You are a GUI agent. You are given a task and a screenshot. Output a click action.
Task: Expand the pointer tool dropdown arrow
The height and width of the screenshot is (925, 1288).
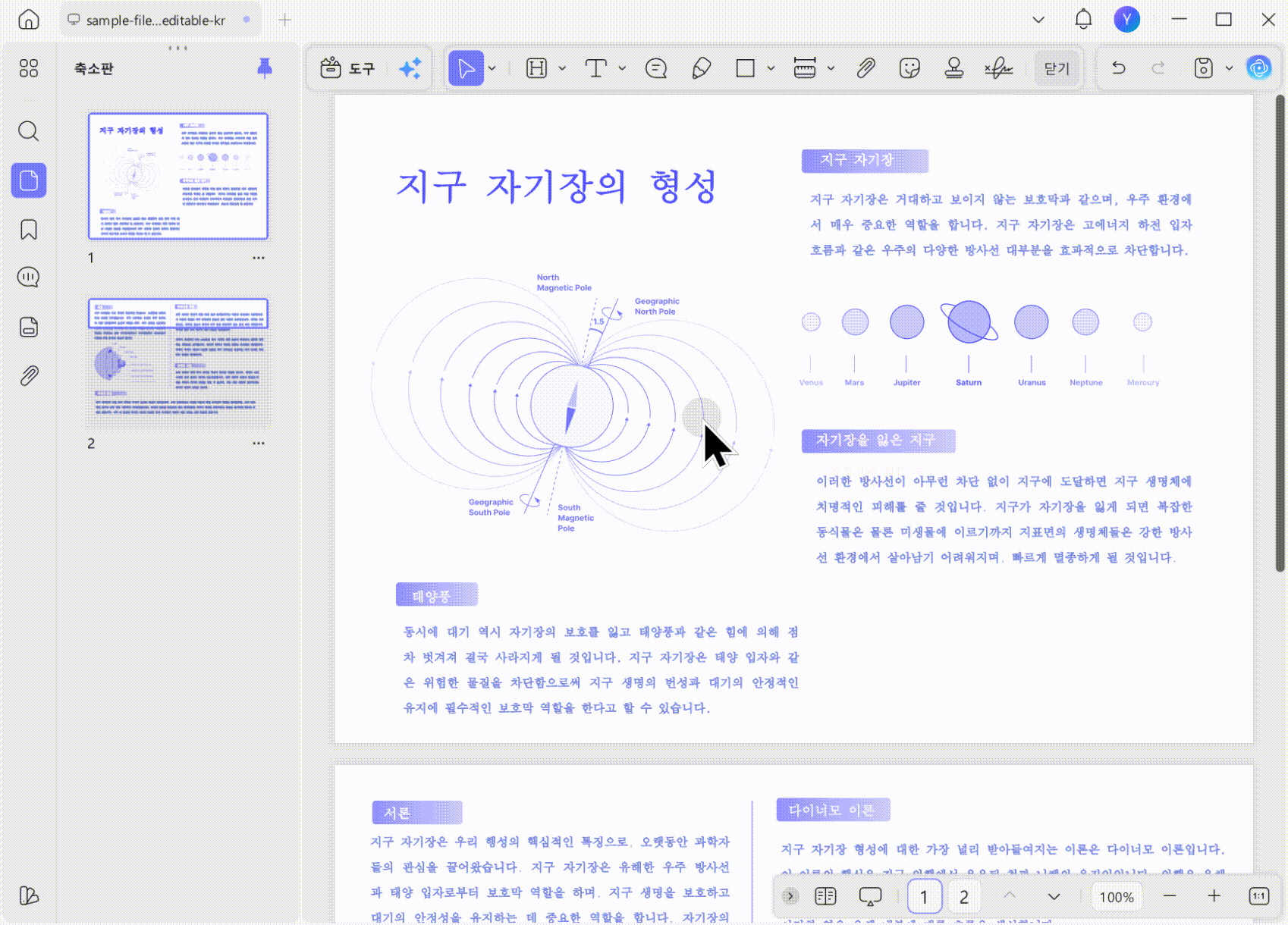click(492, 68)
